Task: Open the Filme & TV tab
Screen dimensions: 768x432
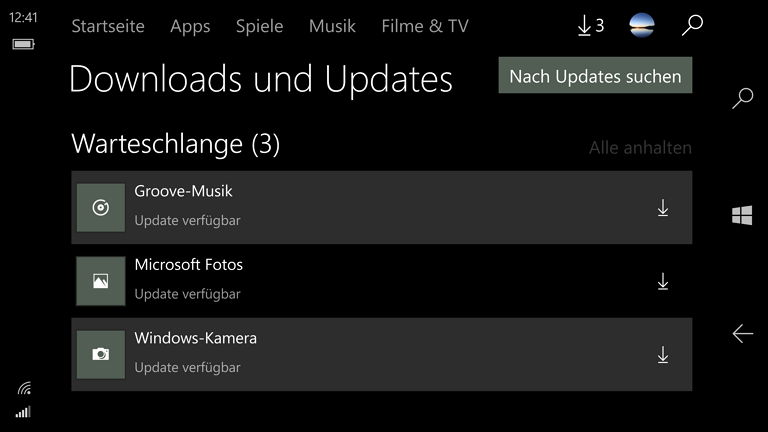Action: [425, 26]
